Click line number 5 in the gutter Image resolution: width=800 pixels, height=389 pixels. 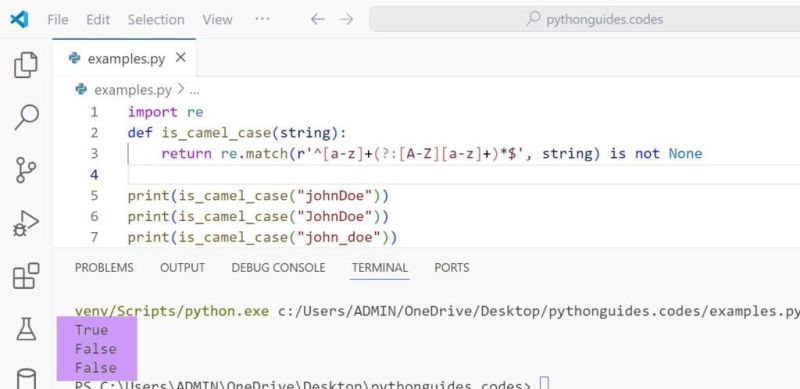point(94,196)
